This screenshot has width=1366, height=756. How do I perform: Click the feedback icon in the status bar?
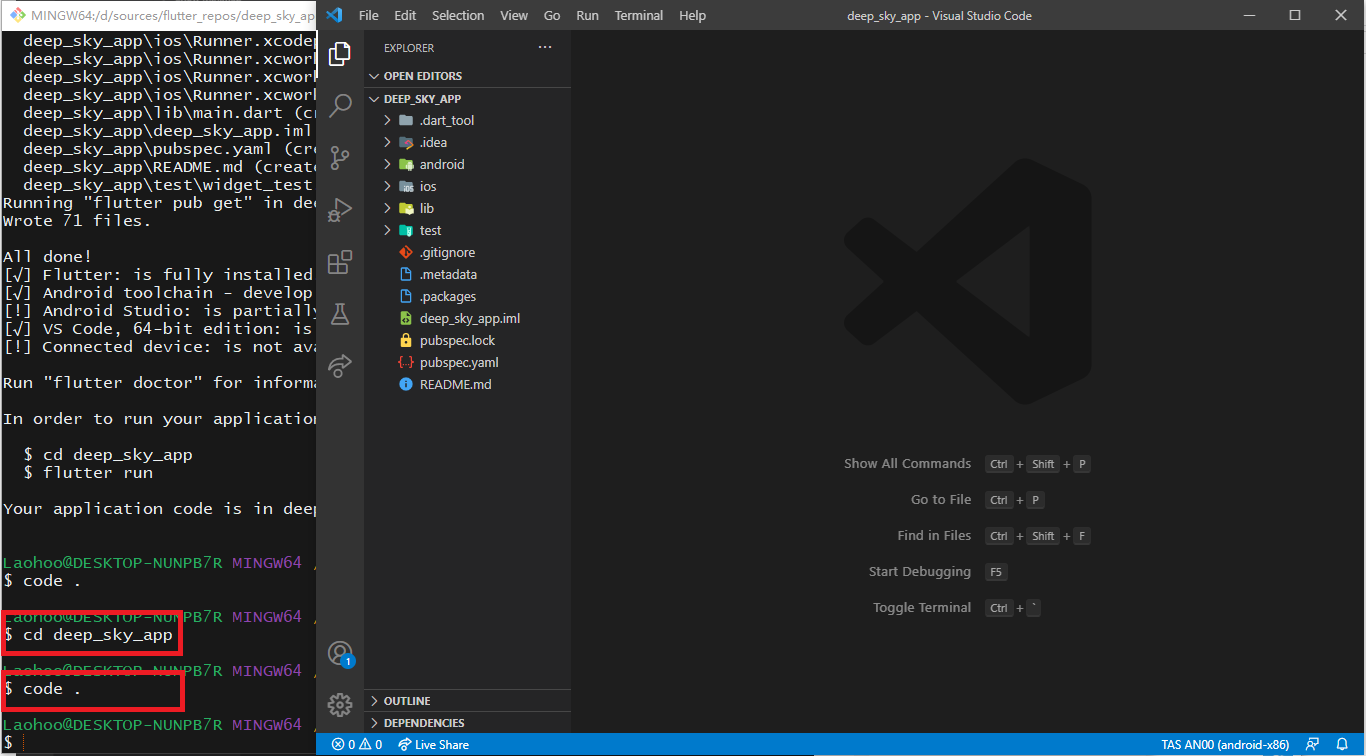click(x=1312, y=745)
